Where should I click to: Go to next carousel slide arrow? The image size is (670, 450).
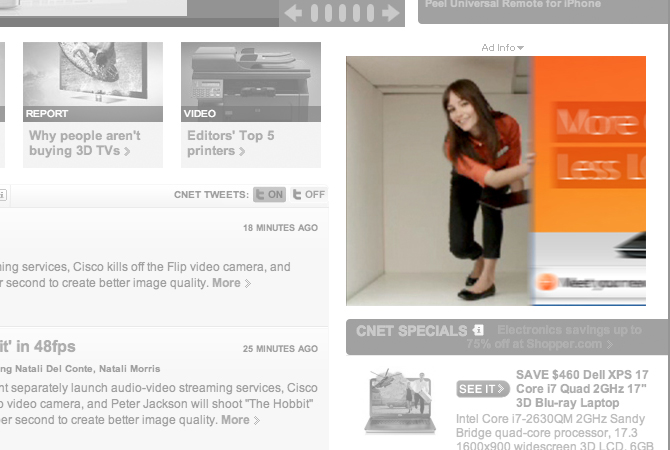[391, 13]
